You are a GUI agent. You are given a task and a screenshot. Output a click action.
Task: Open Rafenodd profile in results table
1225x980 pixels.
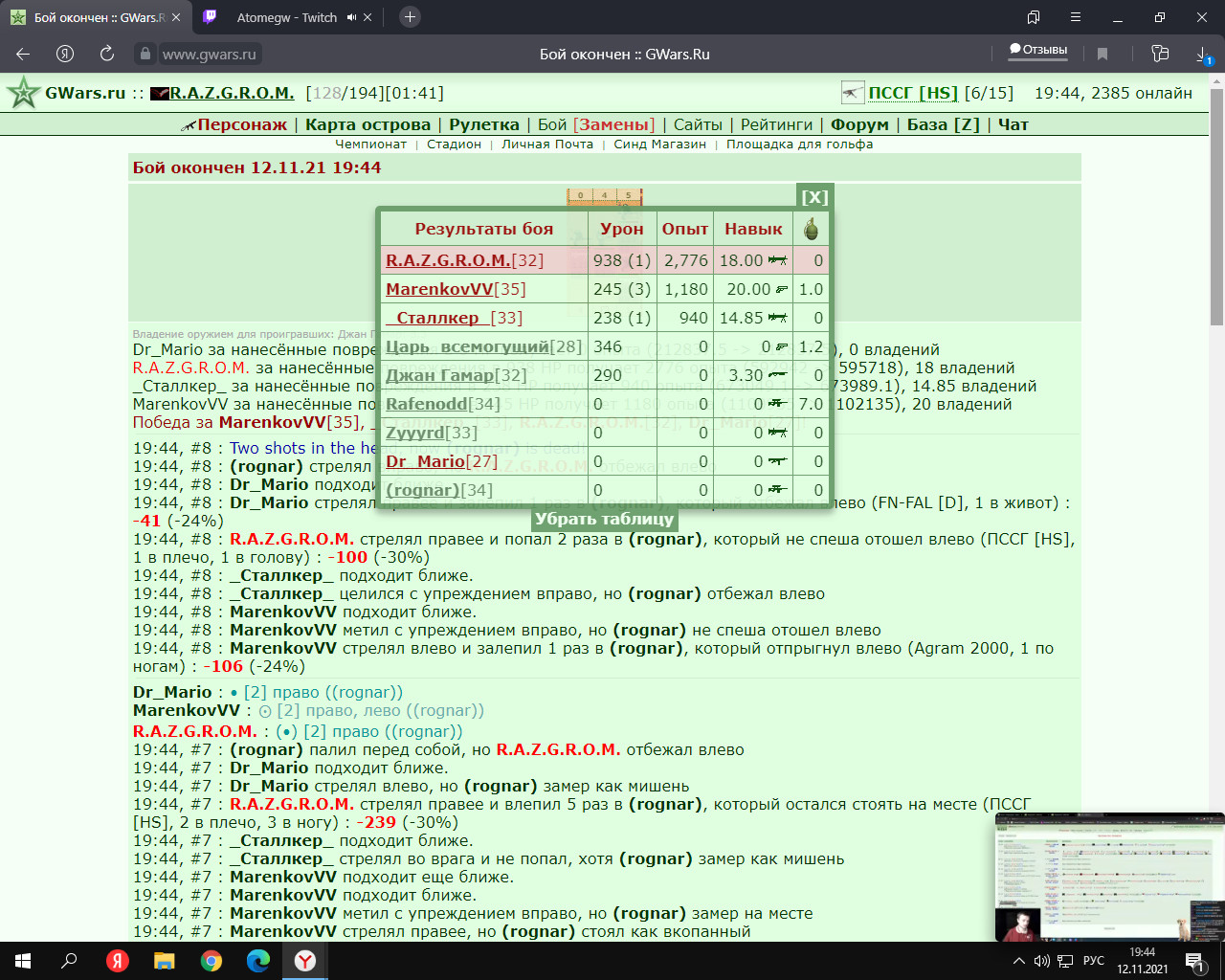pos(427,404)
